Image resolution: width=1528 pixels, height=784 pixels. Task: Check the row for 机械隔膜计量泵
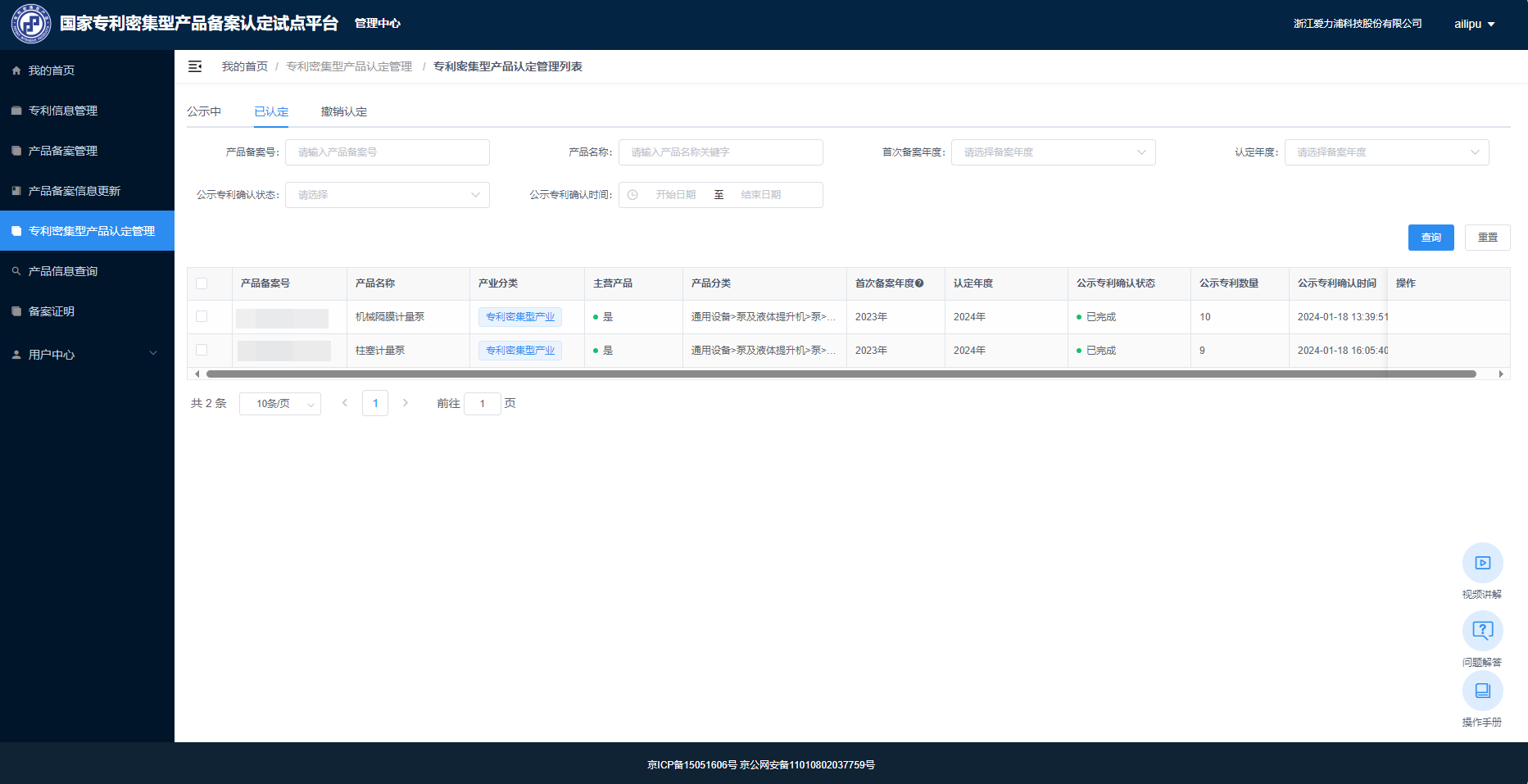pyautogui.click(x=202, y=317)
